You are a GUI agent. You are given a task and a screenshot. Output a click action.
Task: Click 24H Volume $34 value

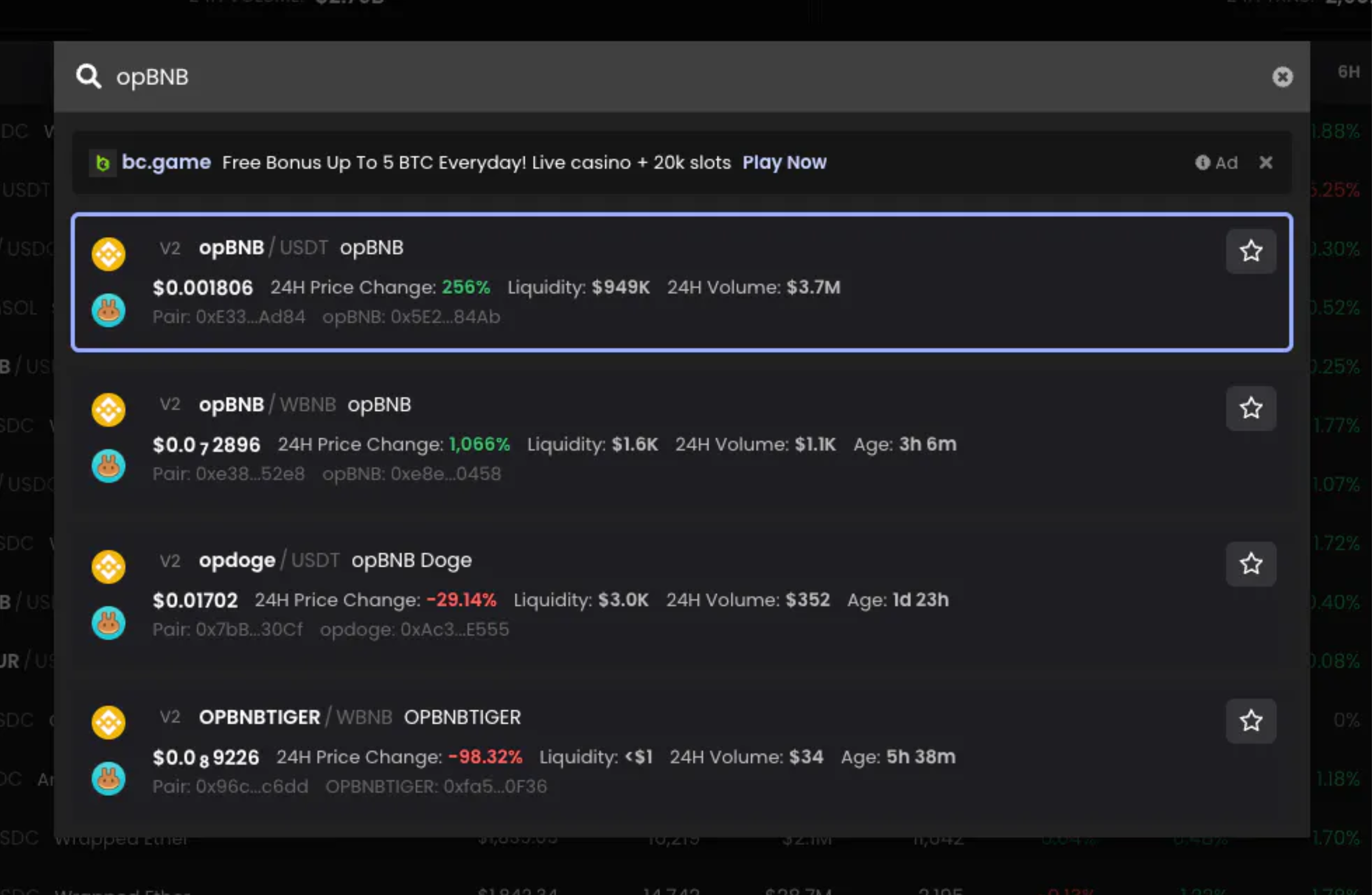806,757
